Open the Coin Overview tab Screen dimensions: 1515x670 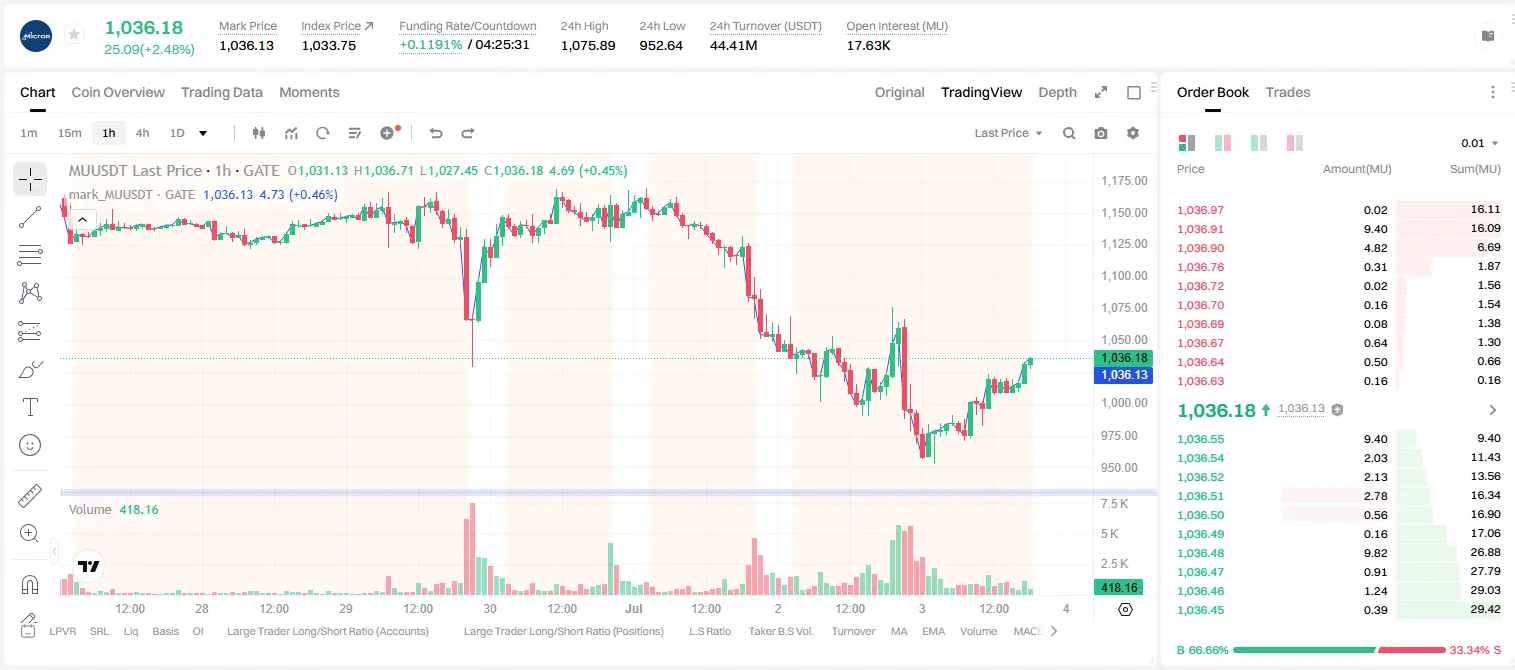click(x=118, y=92)
